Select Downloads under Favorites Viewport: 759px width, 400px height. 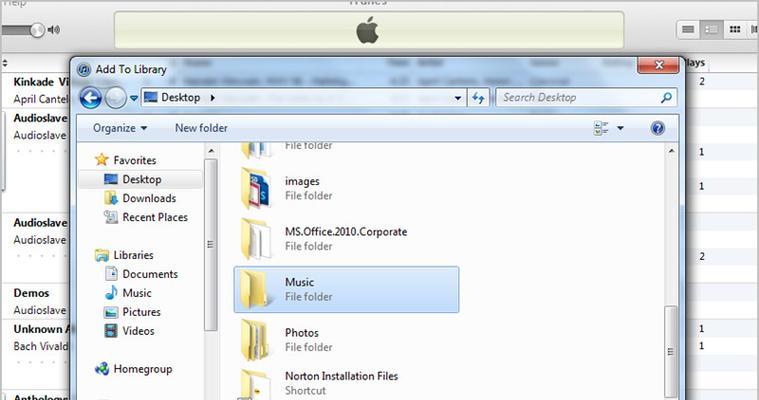(x=149, y=199)
